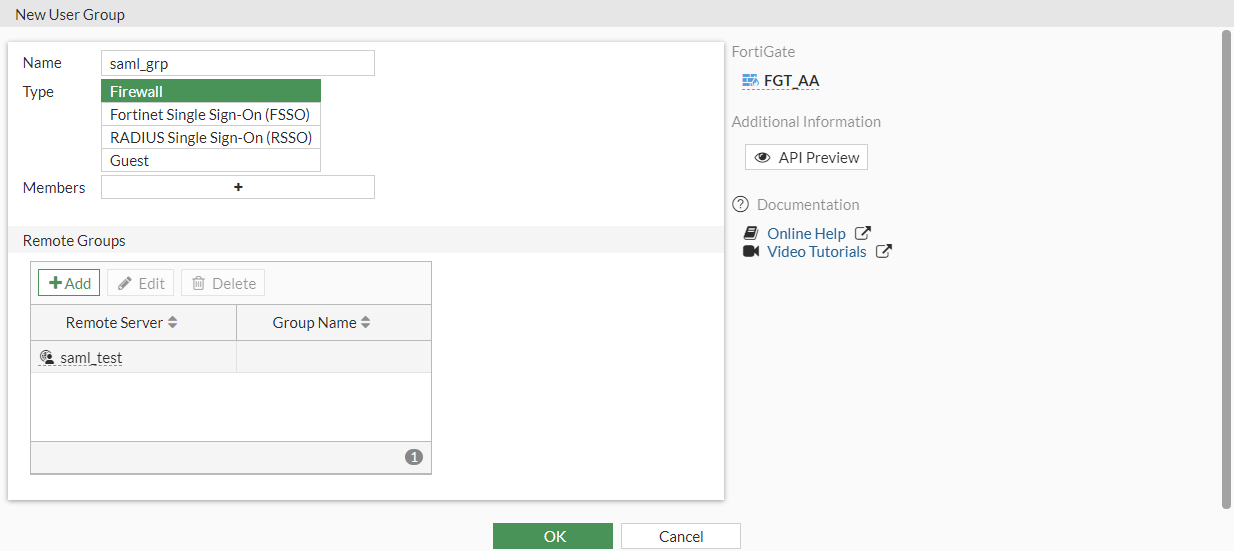Add a new remote group
Screen dimensions: 1234x551
pos(69,283)
